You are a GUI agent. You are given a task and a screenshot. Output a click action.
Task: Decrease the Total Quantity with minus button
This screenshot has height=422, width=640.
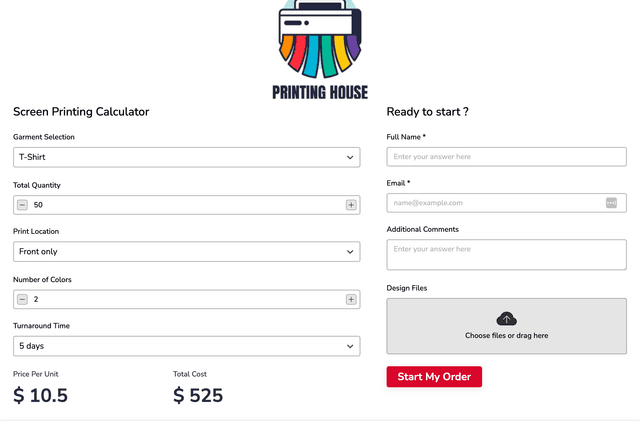coord(23,205)
